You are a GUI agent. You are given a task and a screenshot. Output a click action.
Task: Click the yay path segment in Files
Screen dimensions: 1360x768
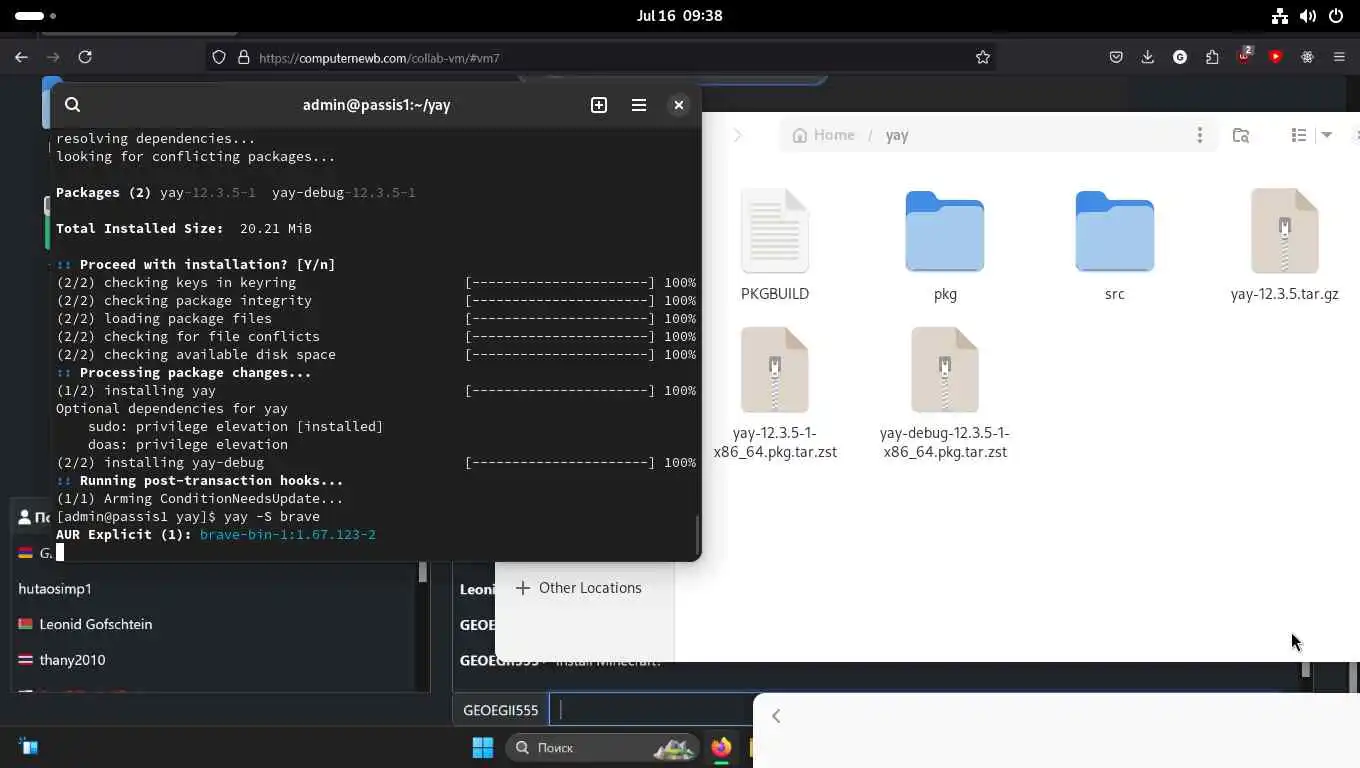(897, 135)
